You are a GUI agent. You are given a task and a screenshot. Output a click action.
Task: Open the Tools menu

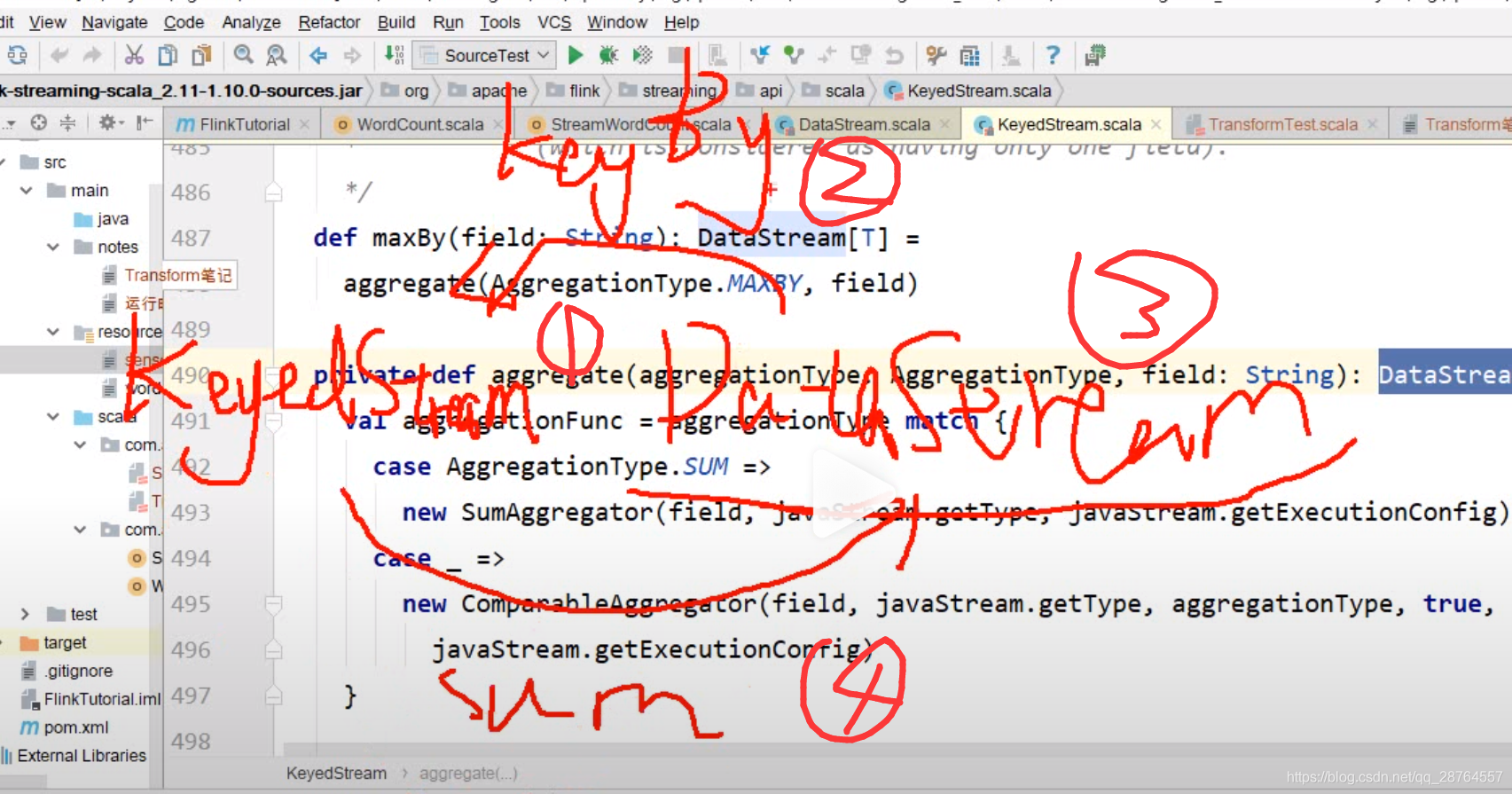coord(500,22)
